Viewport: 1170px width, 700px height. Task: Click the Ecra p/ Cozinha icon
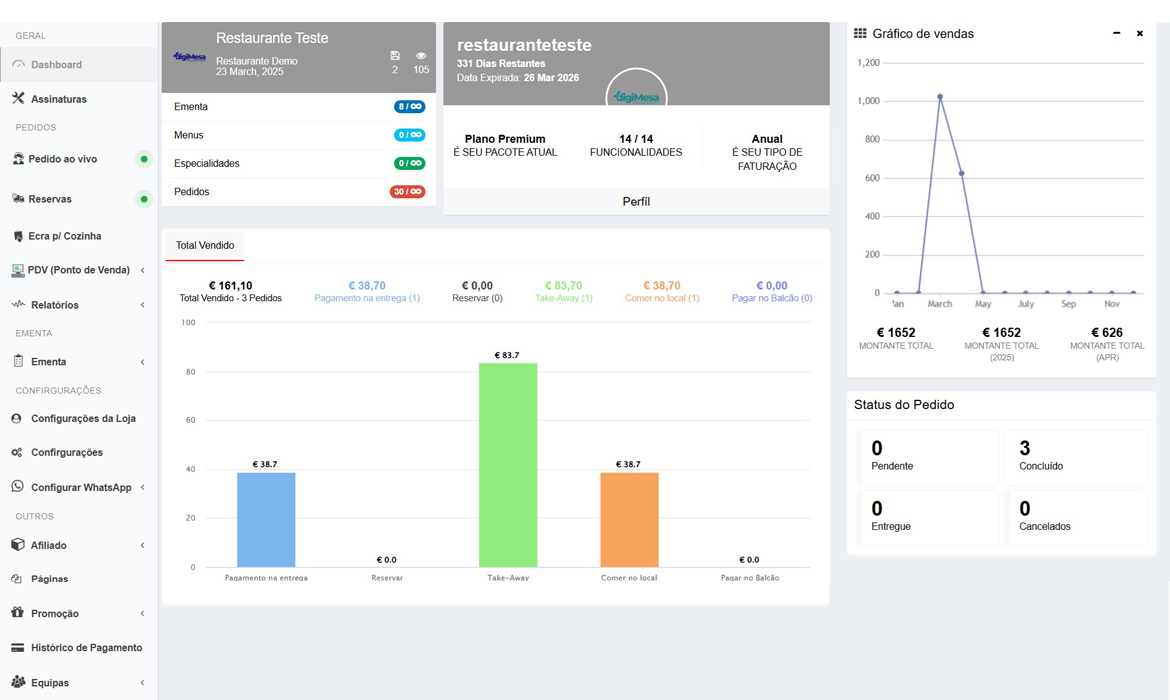point(18,236)
